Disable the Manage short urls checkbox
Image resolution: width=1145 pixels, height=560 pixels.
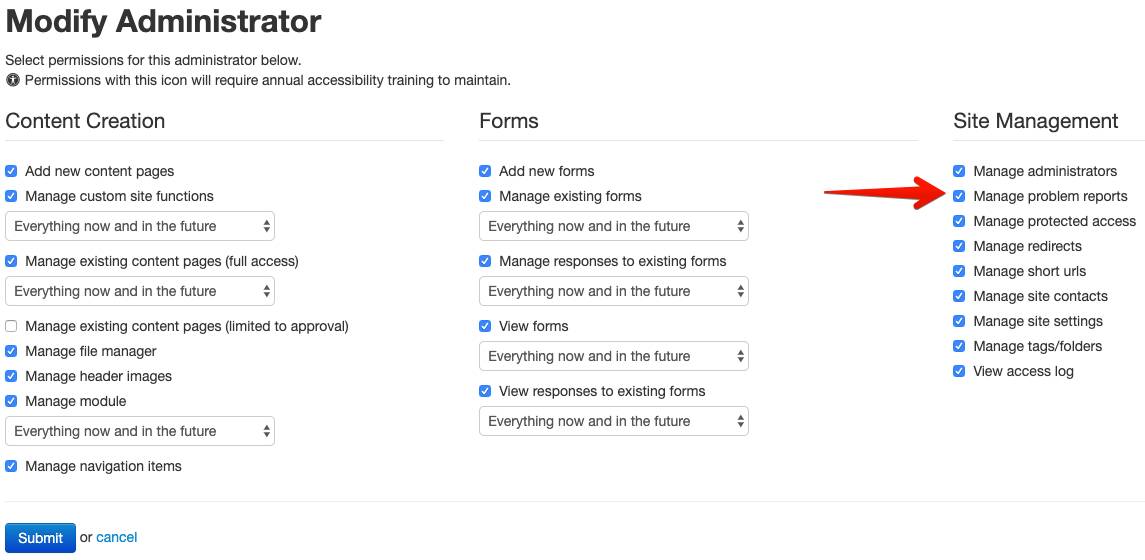coord(959,271)
